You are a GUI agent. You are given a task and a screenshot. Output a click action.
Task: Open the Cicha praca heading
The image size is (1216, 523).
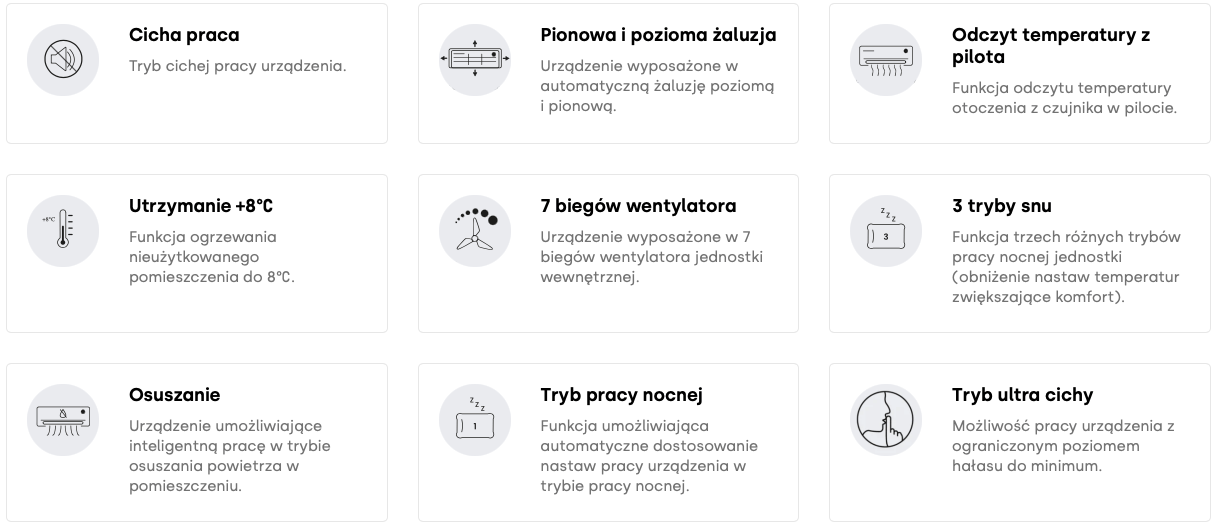pyautogui.click(x=184, y=35)
